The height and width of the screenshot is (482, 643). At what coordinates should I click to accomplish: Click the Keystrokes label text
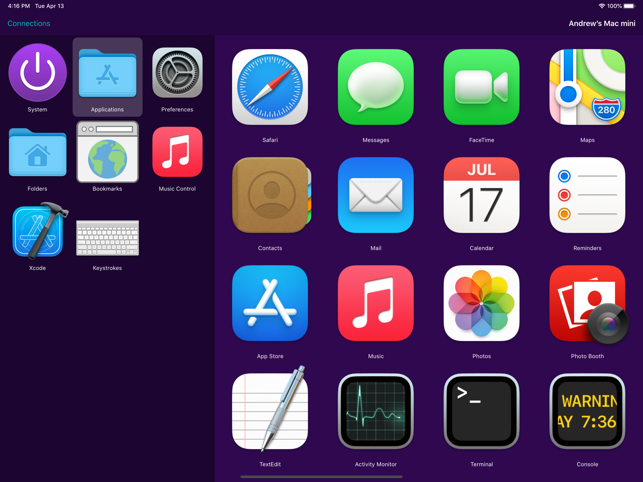[x=107, y=268]
